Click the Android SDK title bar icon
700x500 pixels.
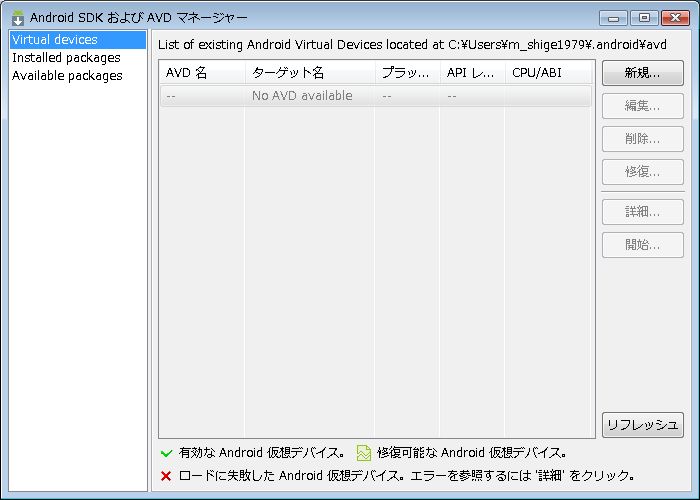click(18, 18)
